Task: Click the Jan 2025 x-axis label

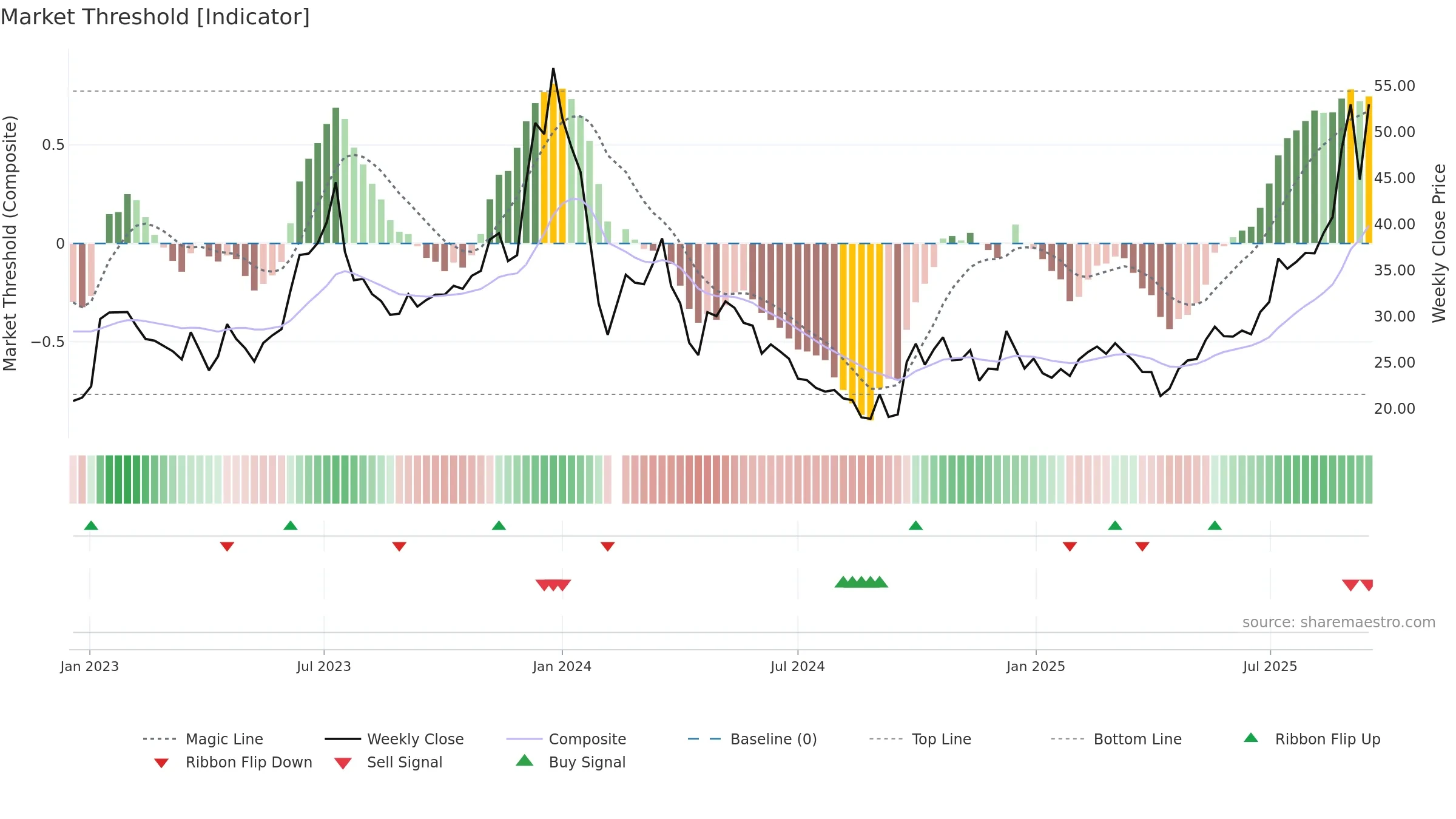Action: point(1036,666)
